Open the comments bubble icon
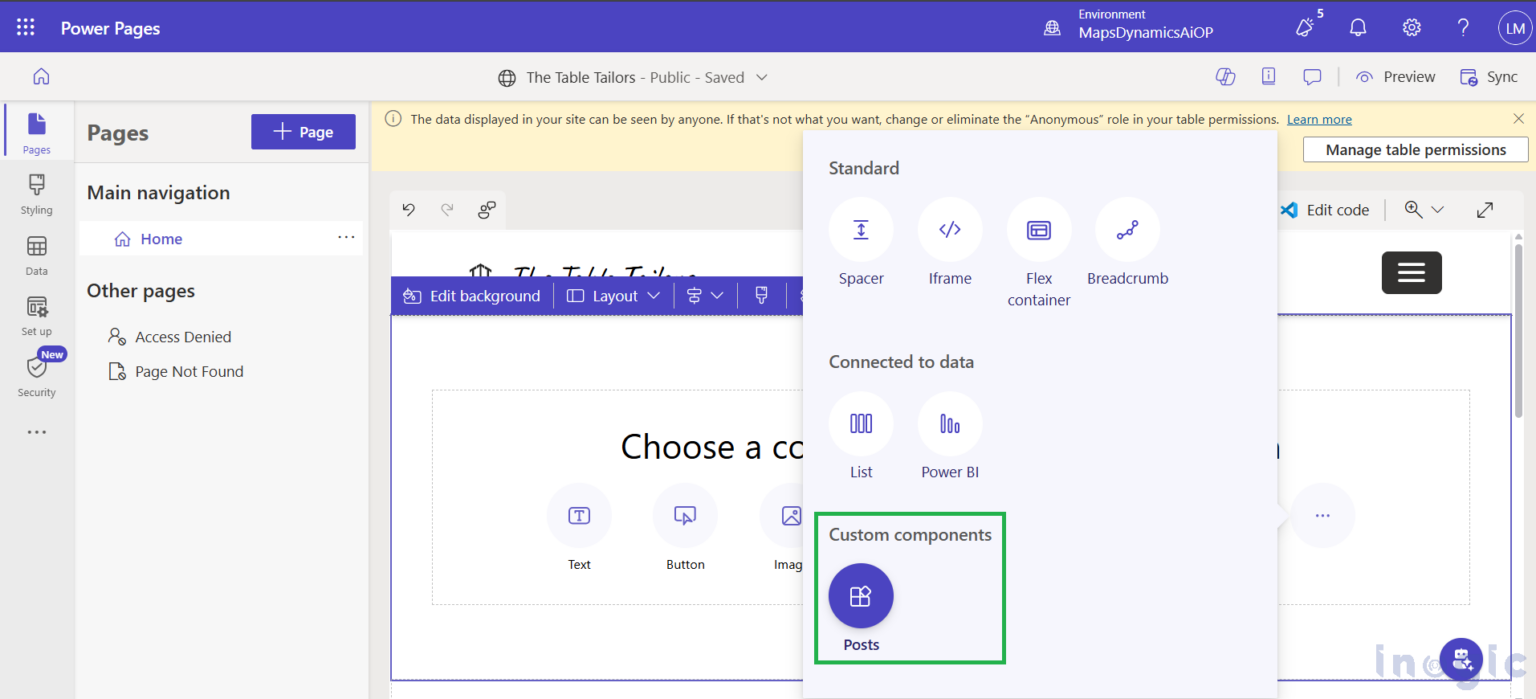The height and width of the screenshot is (699, 1536). click(1311, 76)
